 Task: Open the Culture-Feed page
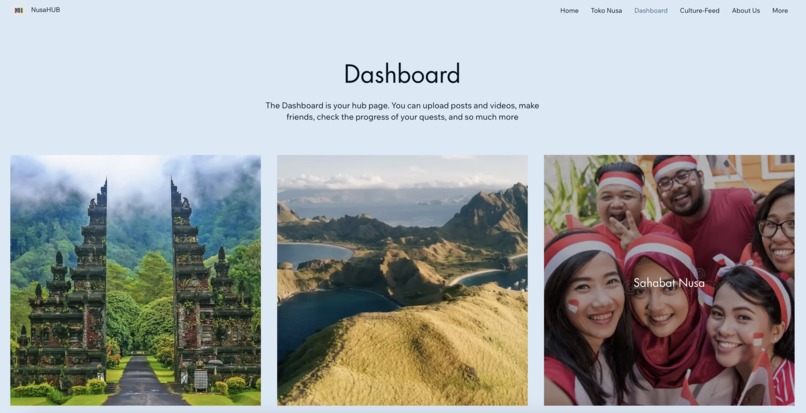[699, 10]
